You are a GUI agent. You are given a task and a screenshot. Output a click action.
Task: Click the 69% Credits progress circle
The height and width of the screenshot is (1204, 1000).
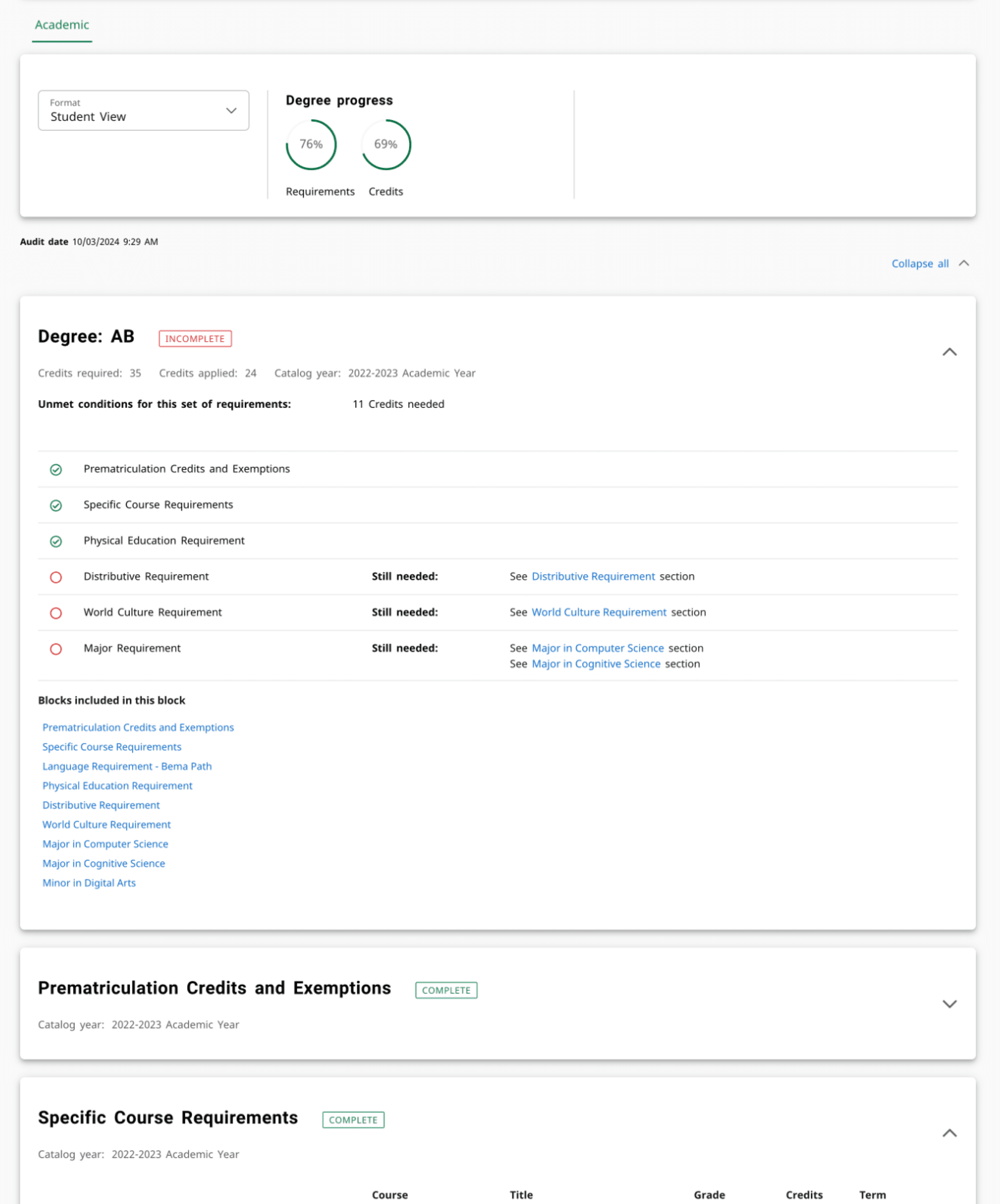coord(386,144)
